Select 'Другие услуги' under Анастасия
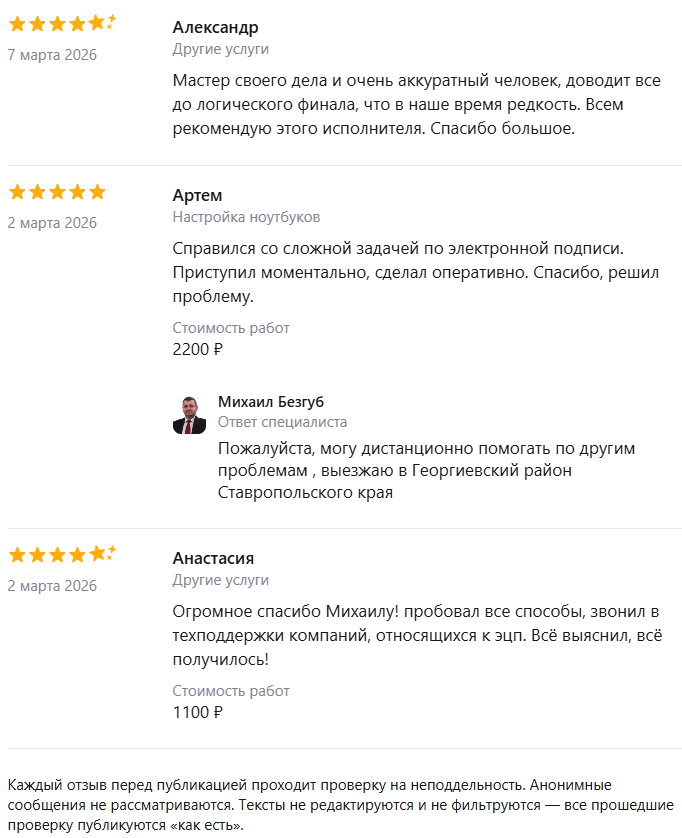682x838 pixels. coord(220,580)
